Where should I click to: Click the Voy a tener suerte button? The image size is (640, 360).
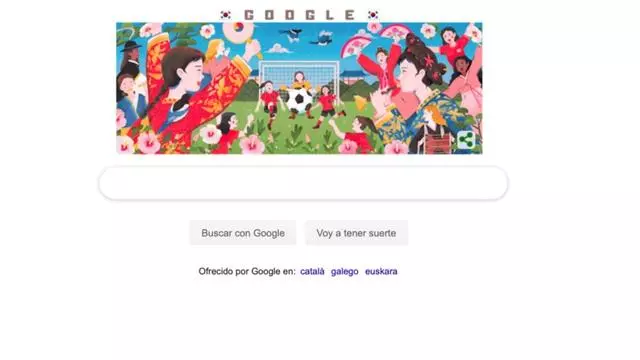[356, 233]
